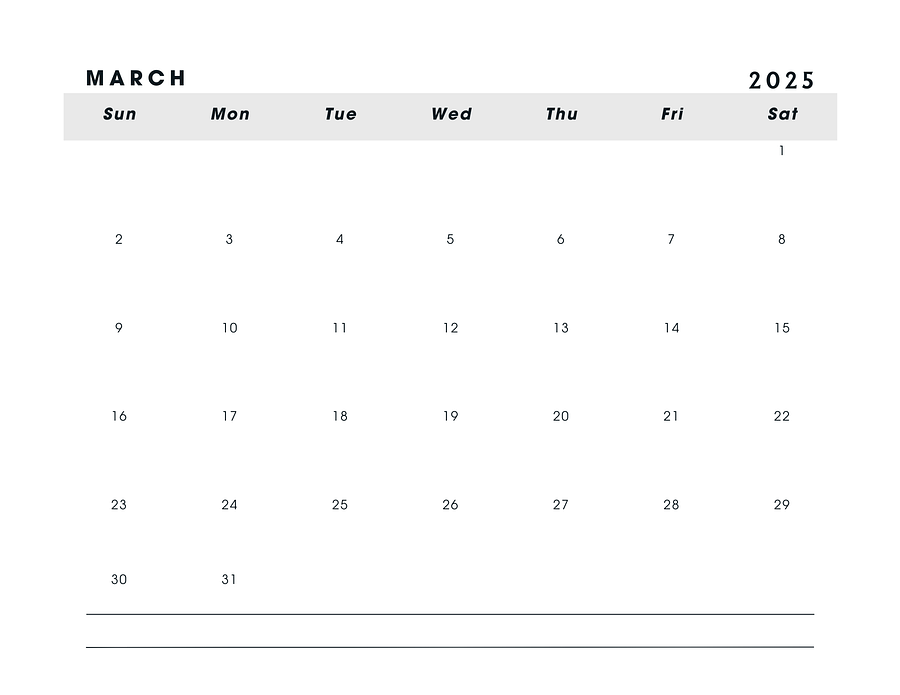Select the Thu column header
Screen dimensions: 900x695
[x=561, y=114]
